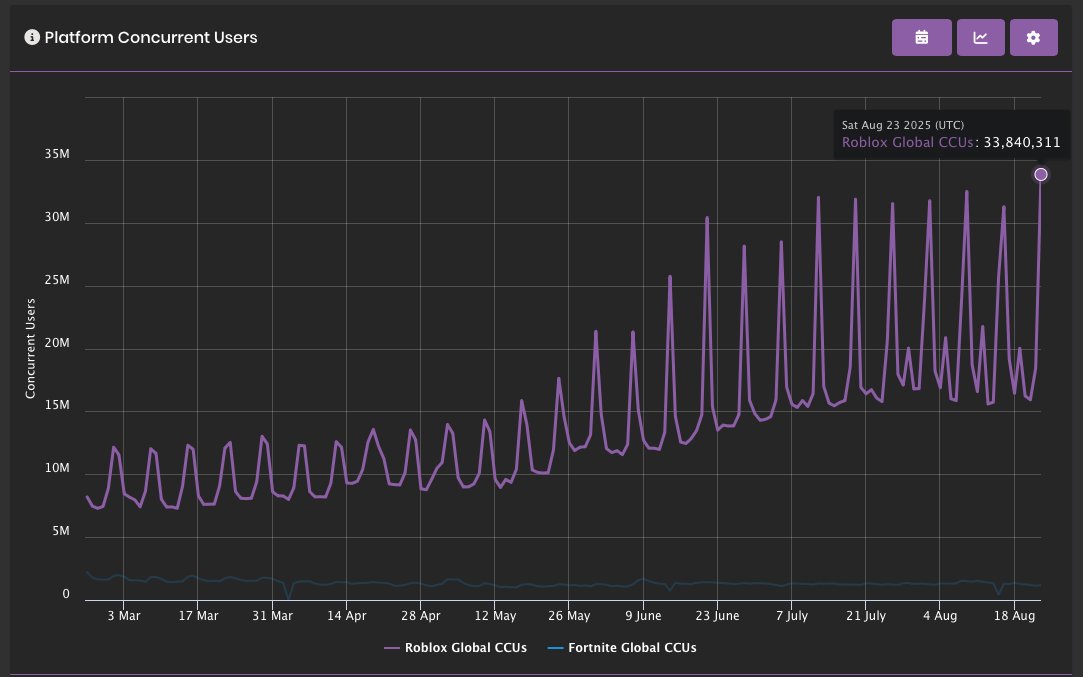1083x677 pixels.
Task: Click the 7 July x-axis label
Action: point(792,616)
